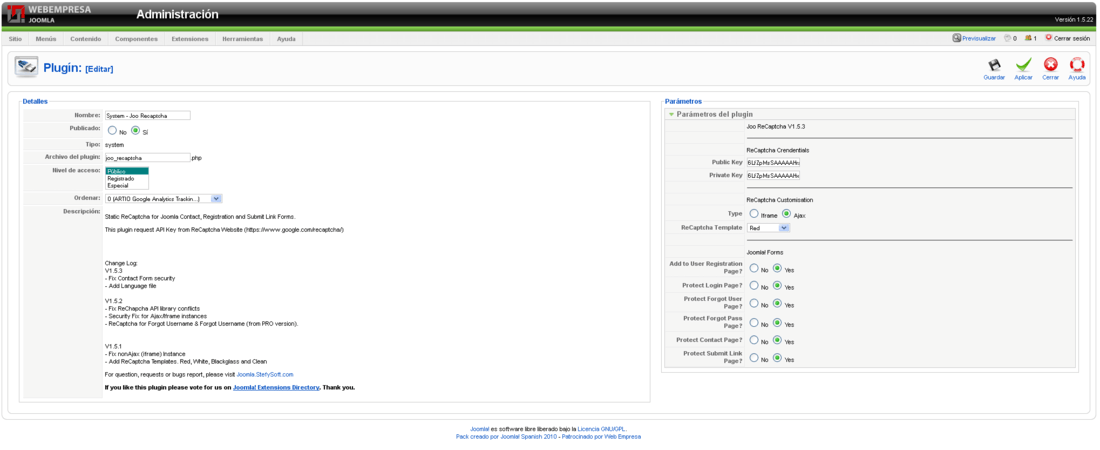
Task: Select Público access level
Action: [x=127, y=172]
